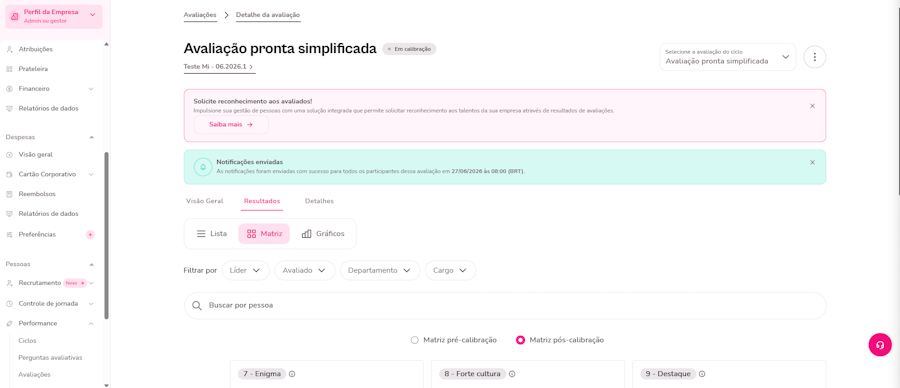This screenshot has width=900, height=388.
Task: Click the search magnifier icon
Action: (197, 305)
